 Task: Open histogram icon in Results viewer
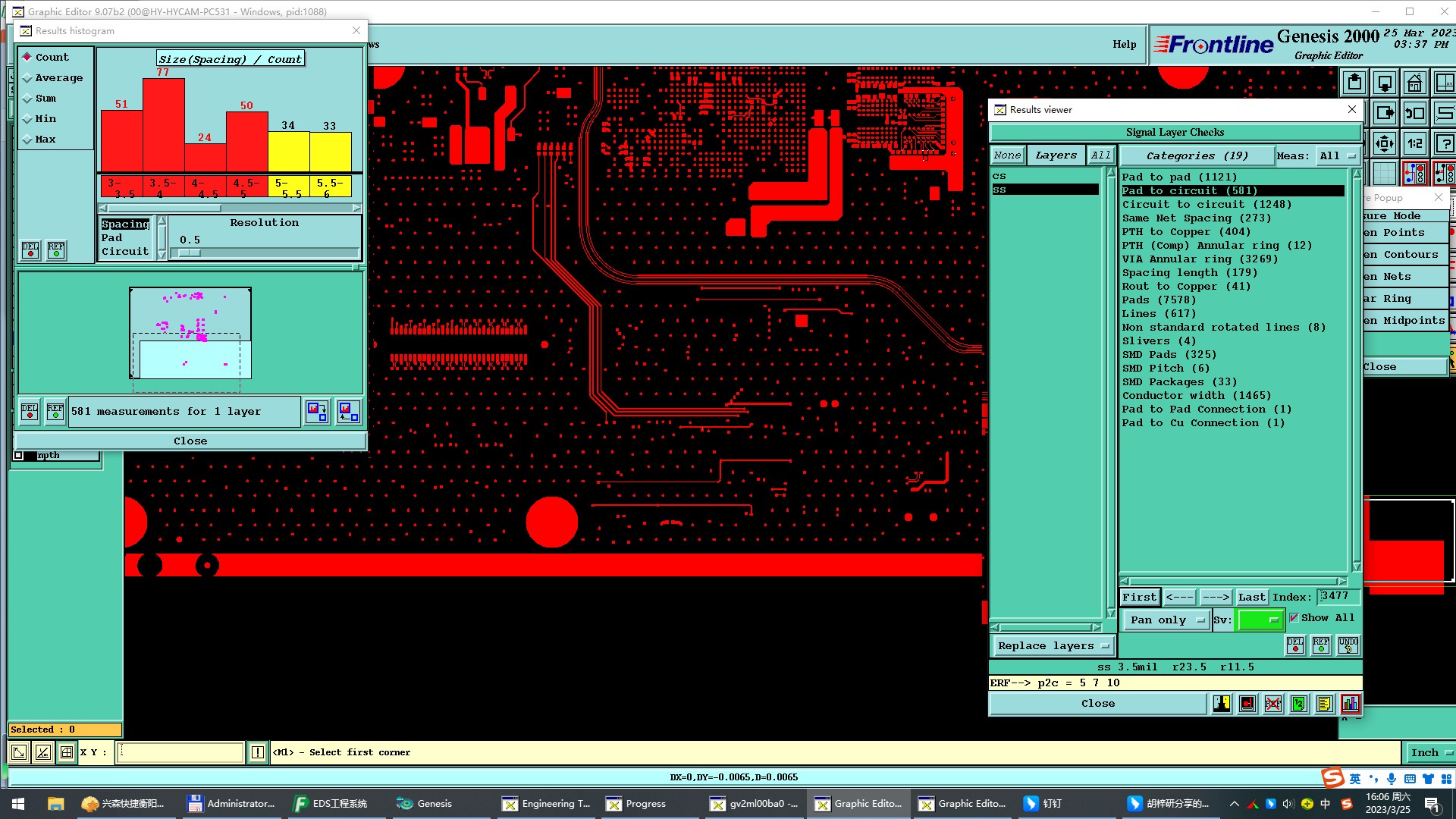click(1350, 704)
